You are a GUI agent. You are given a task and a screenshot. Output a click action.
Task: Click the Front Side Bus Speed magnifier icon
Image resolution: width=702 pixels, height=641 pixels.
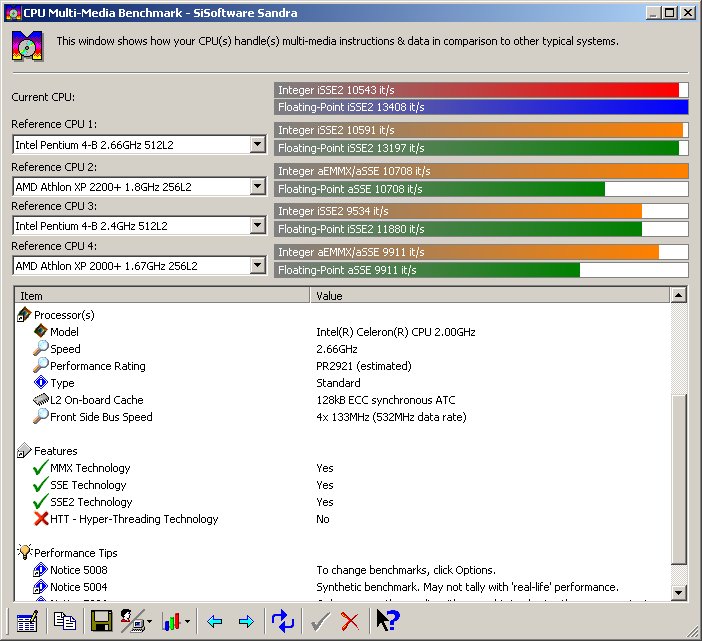pyautogui.click(x=40, y=416)
